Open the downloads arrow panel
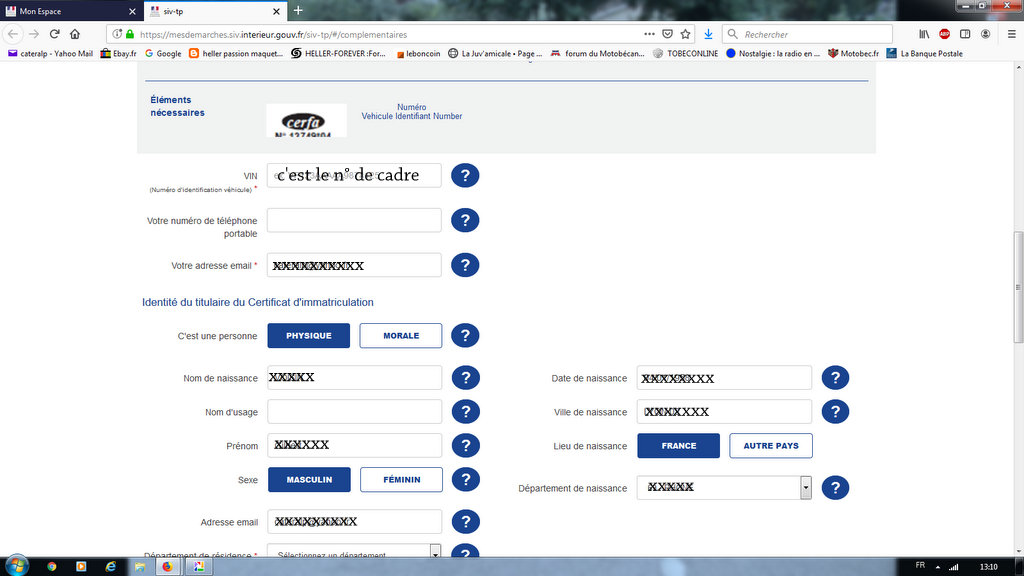Screen dimensions: 1024x576 click(708, 34)
